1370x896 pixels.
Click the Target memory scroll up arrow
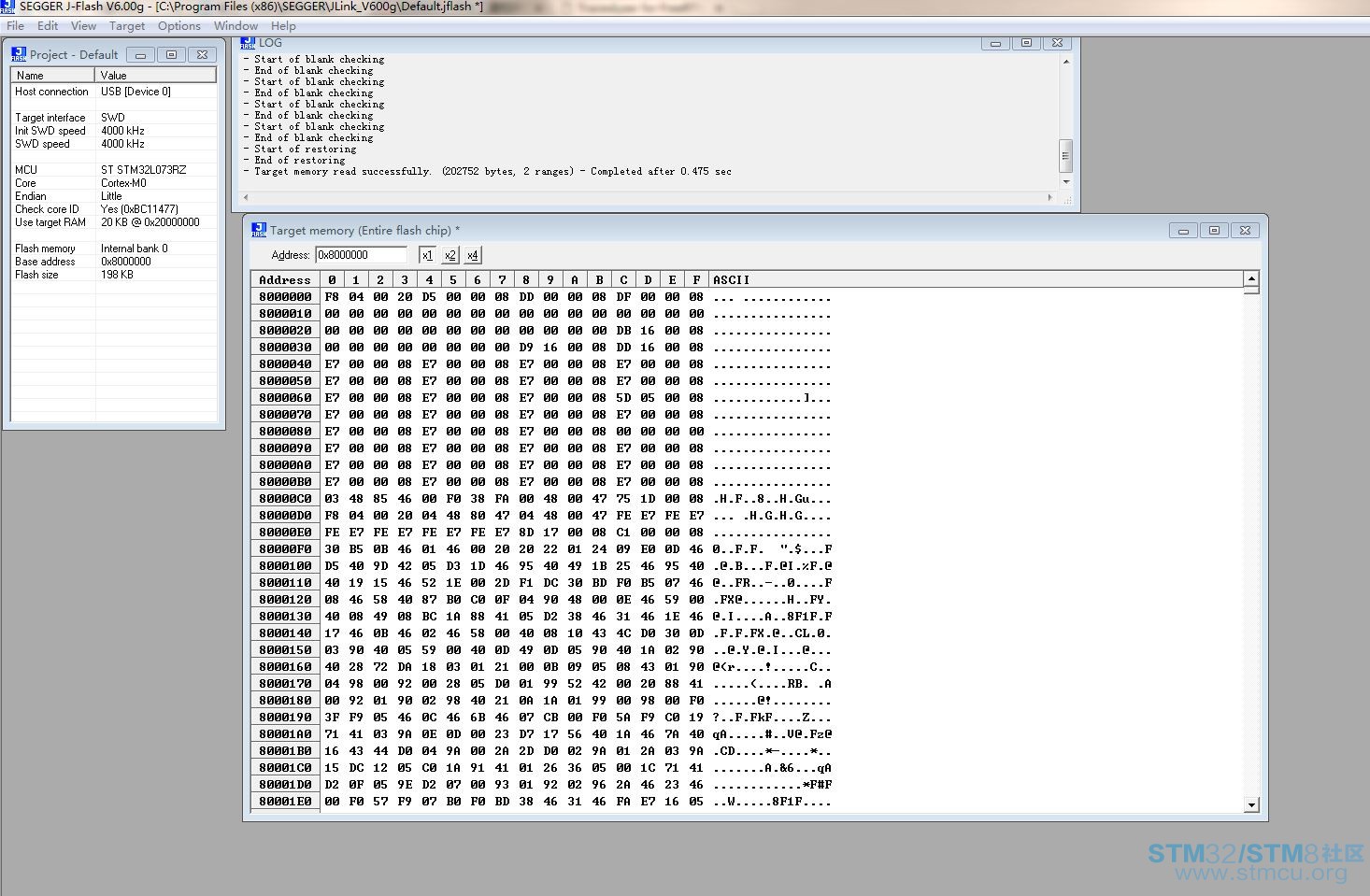pyautogui.click(x=1251, y=278)
